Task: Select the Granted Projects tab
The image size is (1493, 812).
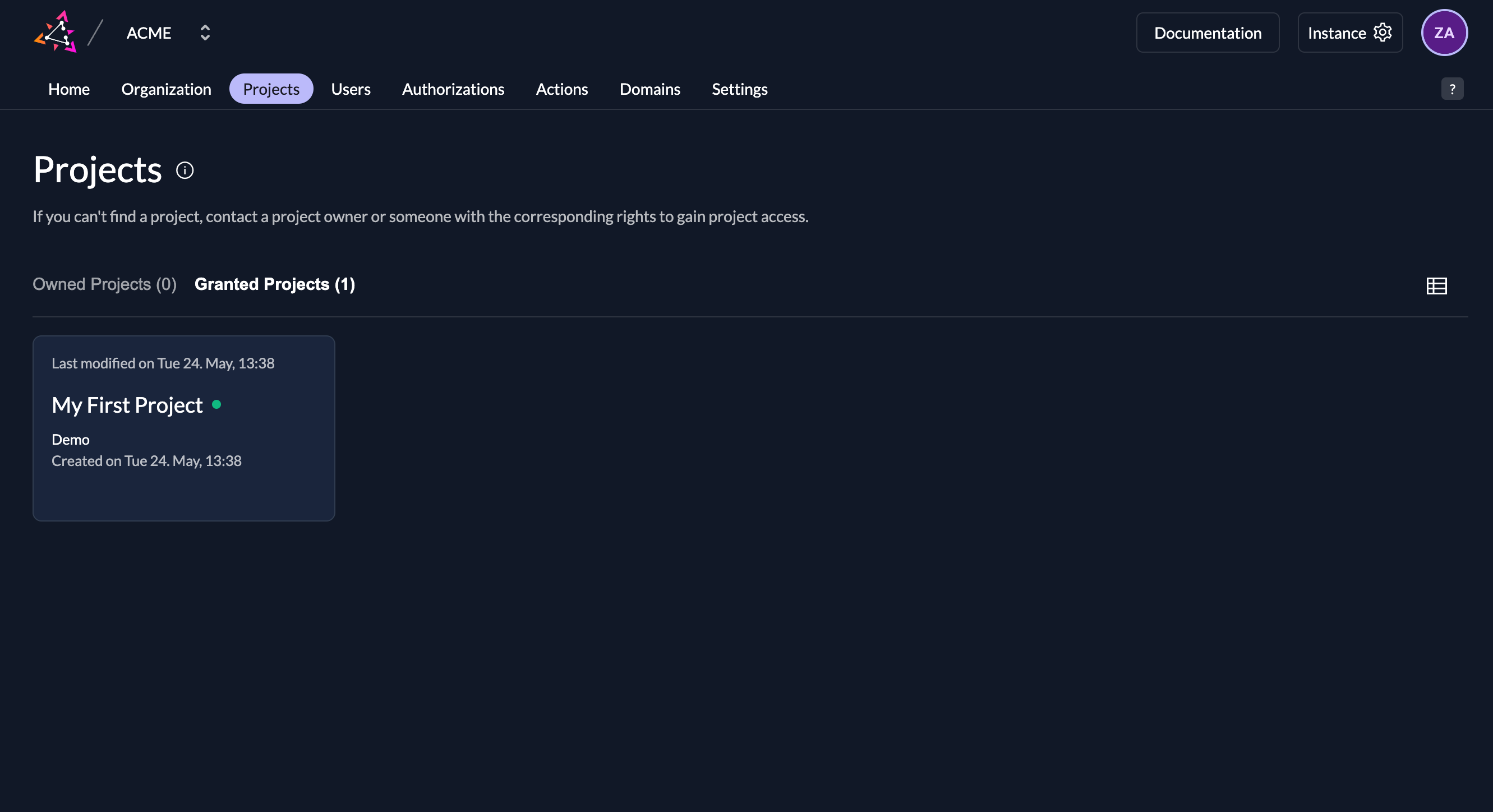Action: [x=275, y=284]
